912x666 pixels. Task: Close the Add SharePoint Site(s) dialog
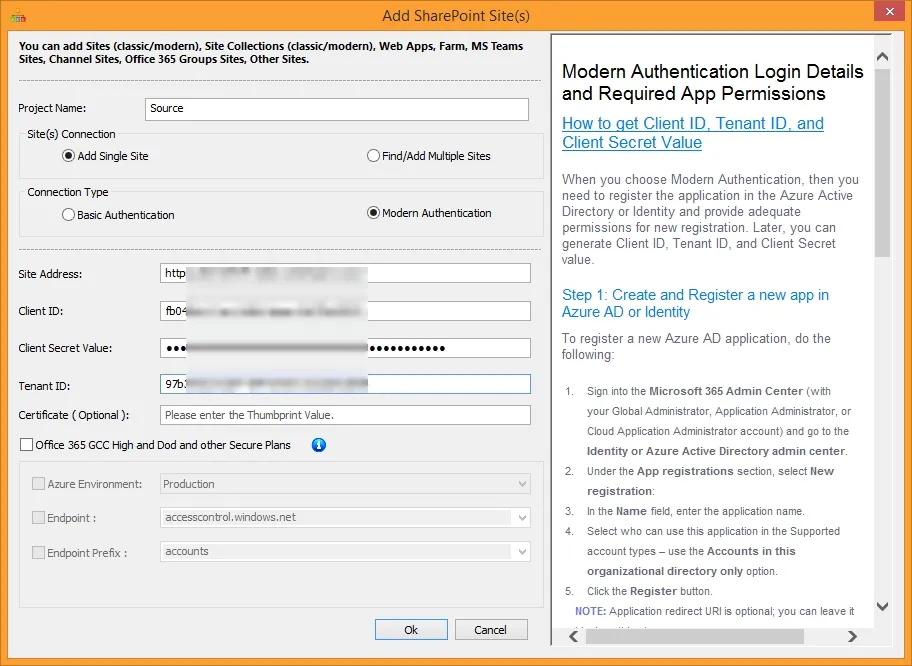pos(889,11)
